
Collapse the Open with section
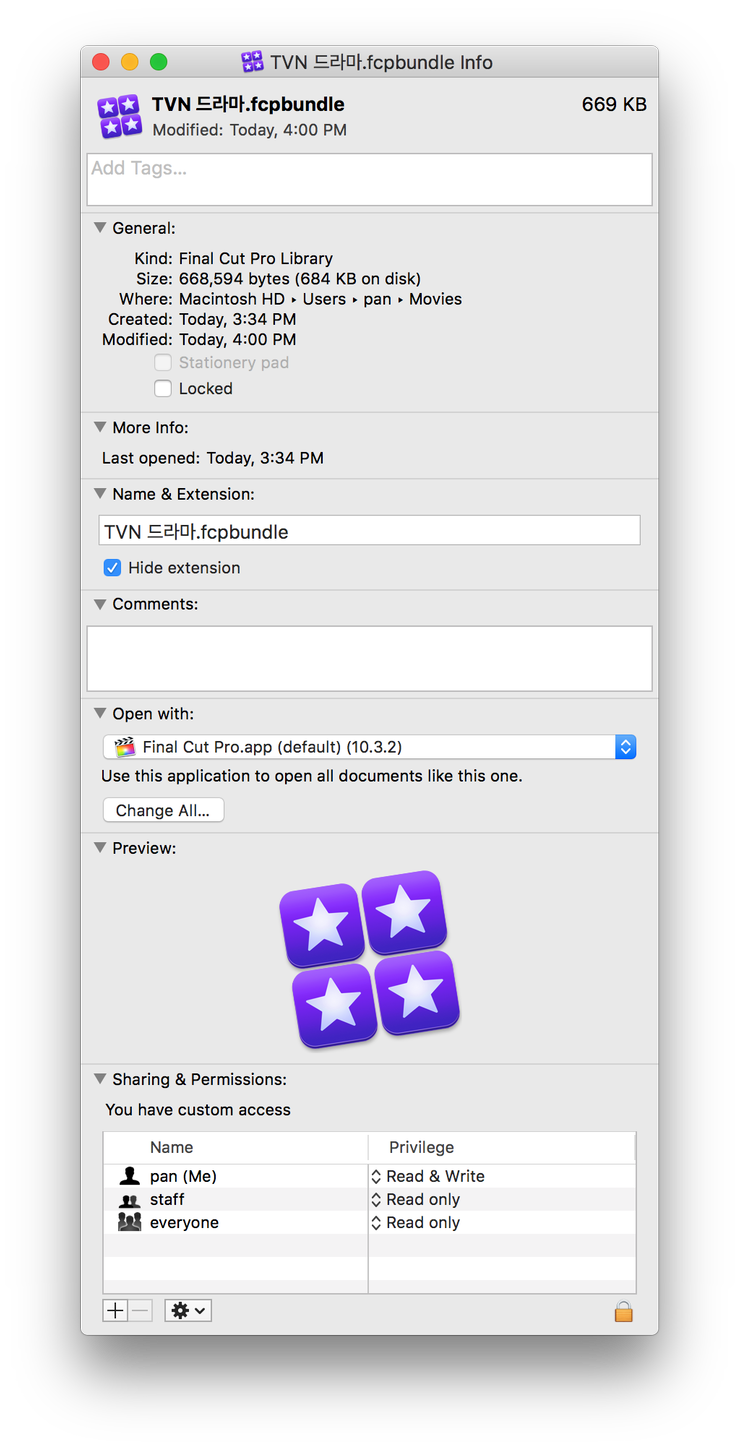coord(100,713)
